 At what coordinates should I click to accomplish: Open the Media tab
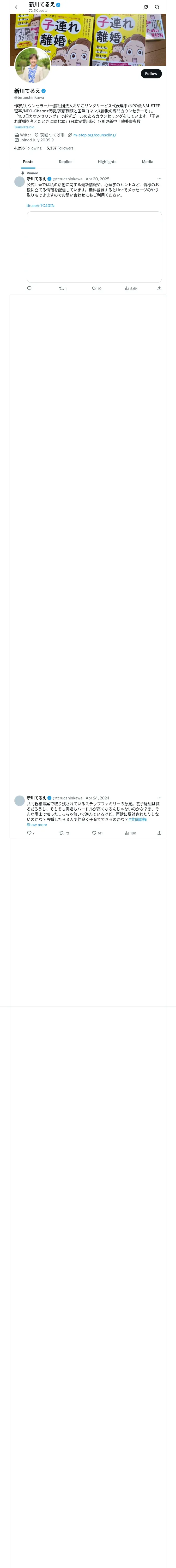point(148,162)
